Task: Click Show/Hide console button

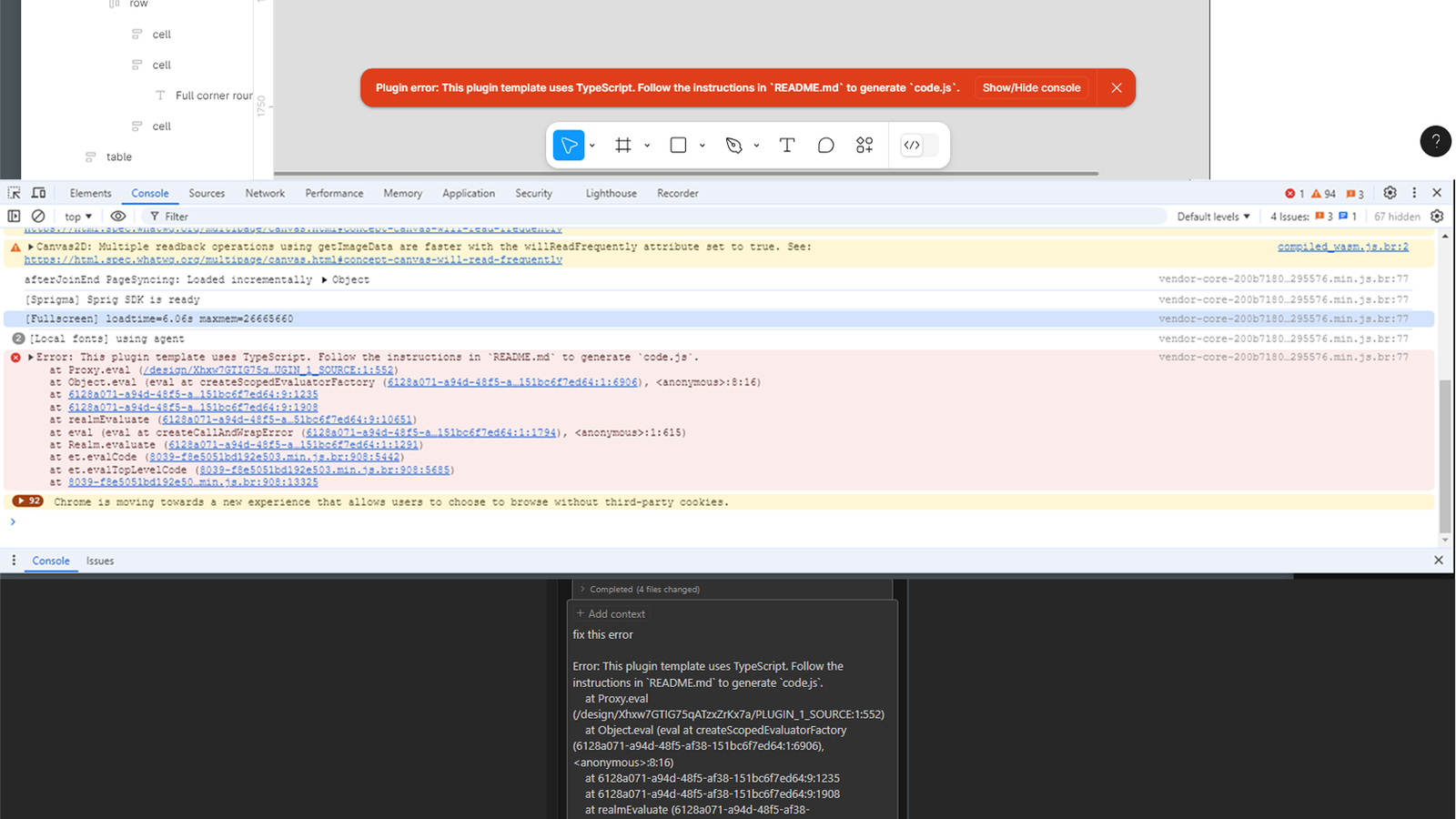Action: click(1031, 88)
